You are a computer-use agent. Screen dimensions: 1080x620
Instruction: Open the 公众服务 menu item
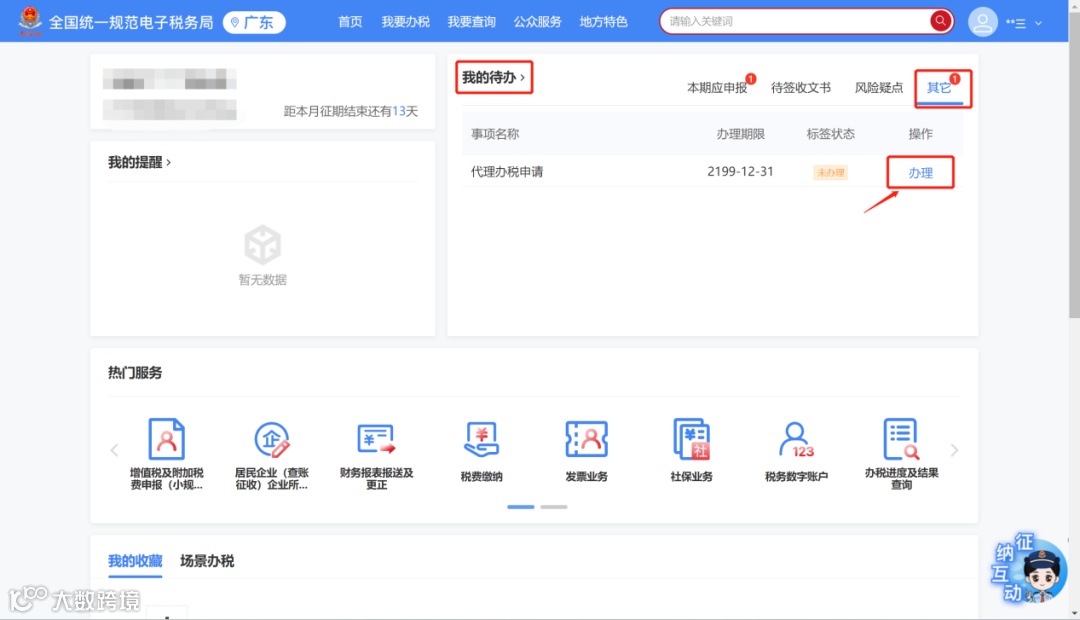point(538,21)
